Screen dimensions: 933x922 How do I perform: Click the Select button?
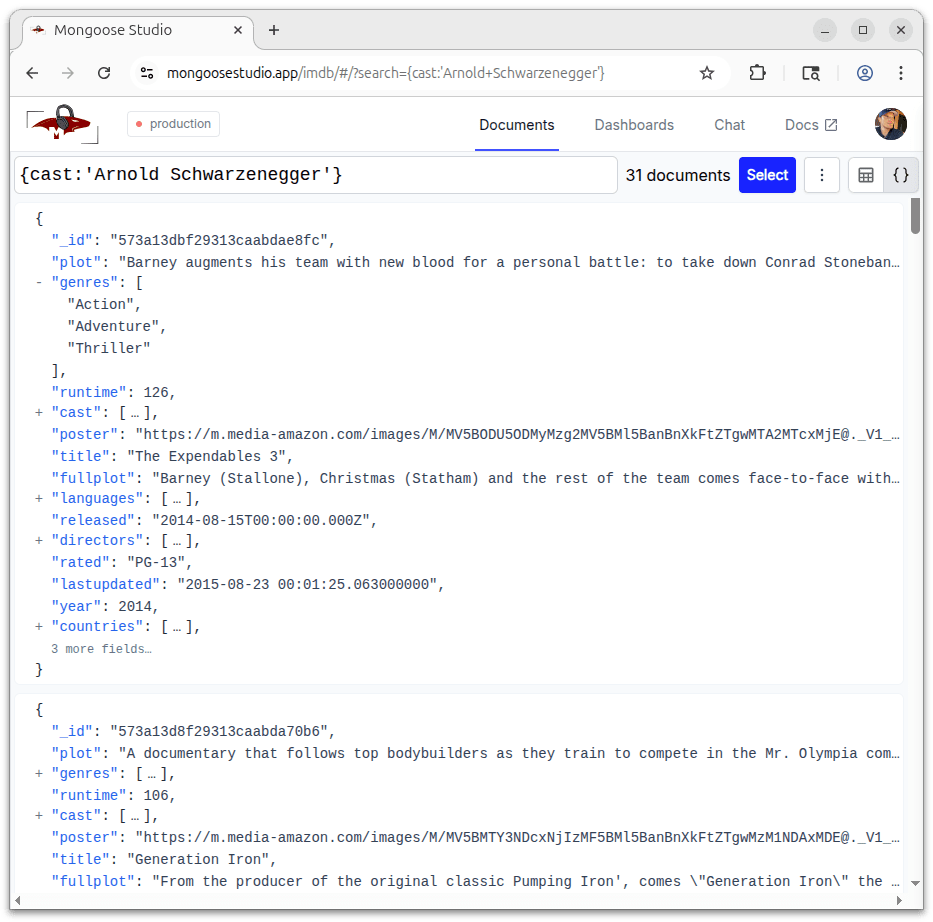[767, 175]
